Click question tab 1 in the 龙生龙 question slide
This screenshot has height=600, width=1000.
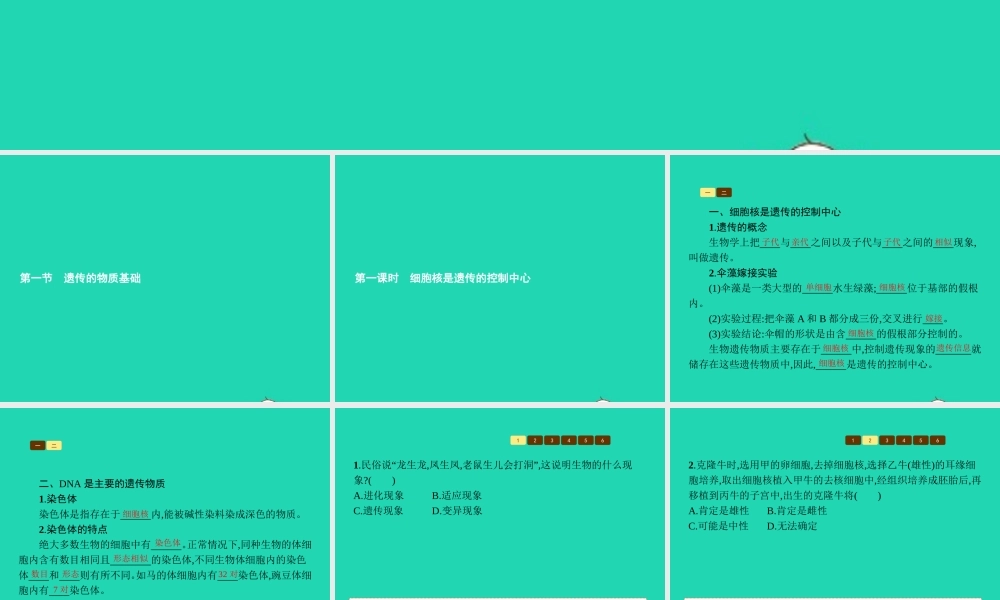coord(518,441)
